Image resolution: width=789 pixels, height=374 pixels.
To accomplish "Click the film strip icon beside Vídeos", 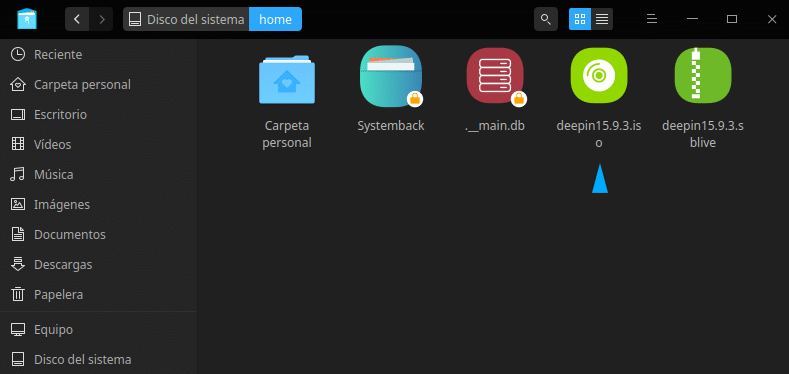I will point(18,145).
